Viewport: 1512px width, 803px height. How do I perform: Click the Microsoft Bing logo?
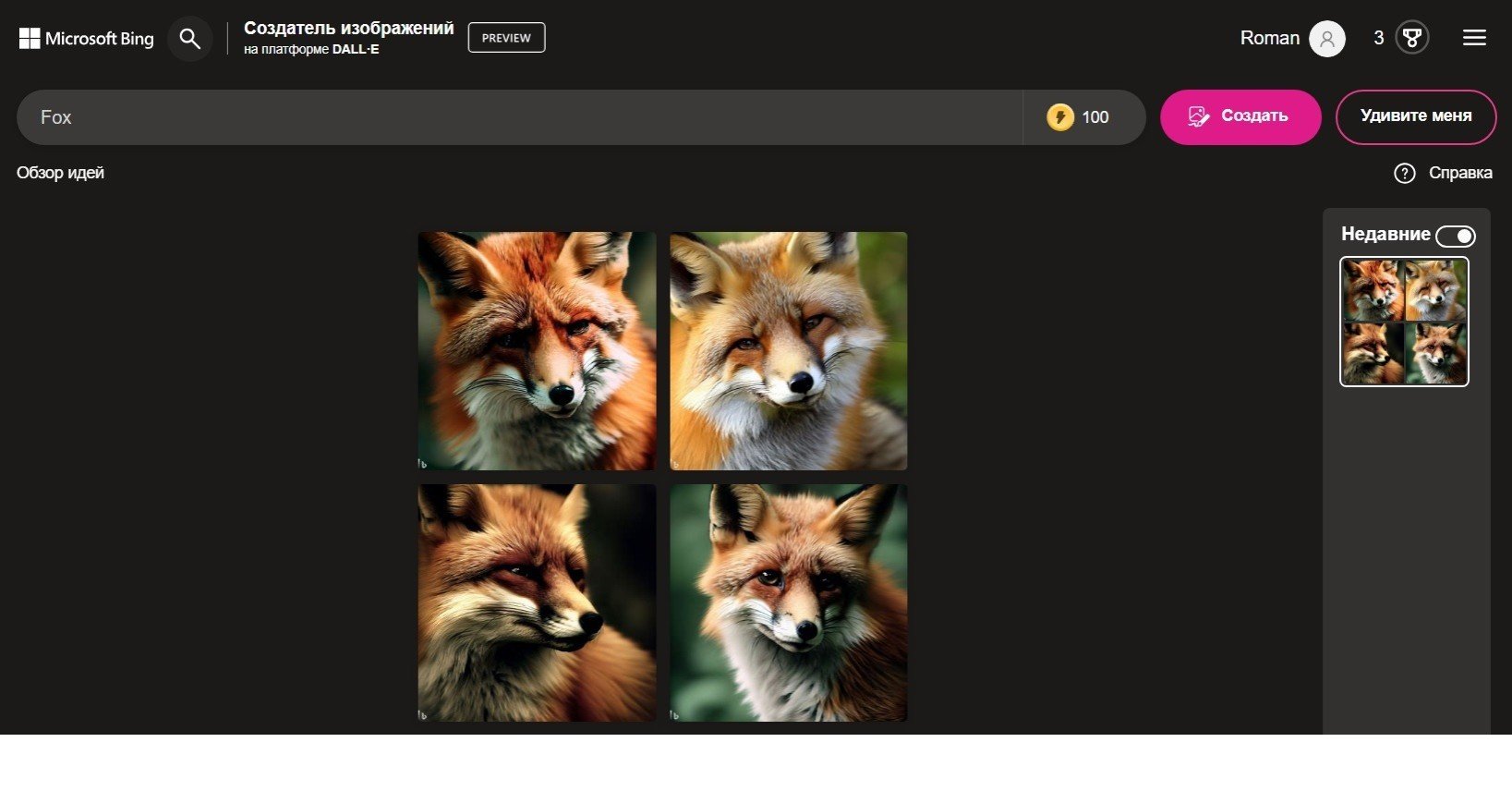[x=86, y=39]
